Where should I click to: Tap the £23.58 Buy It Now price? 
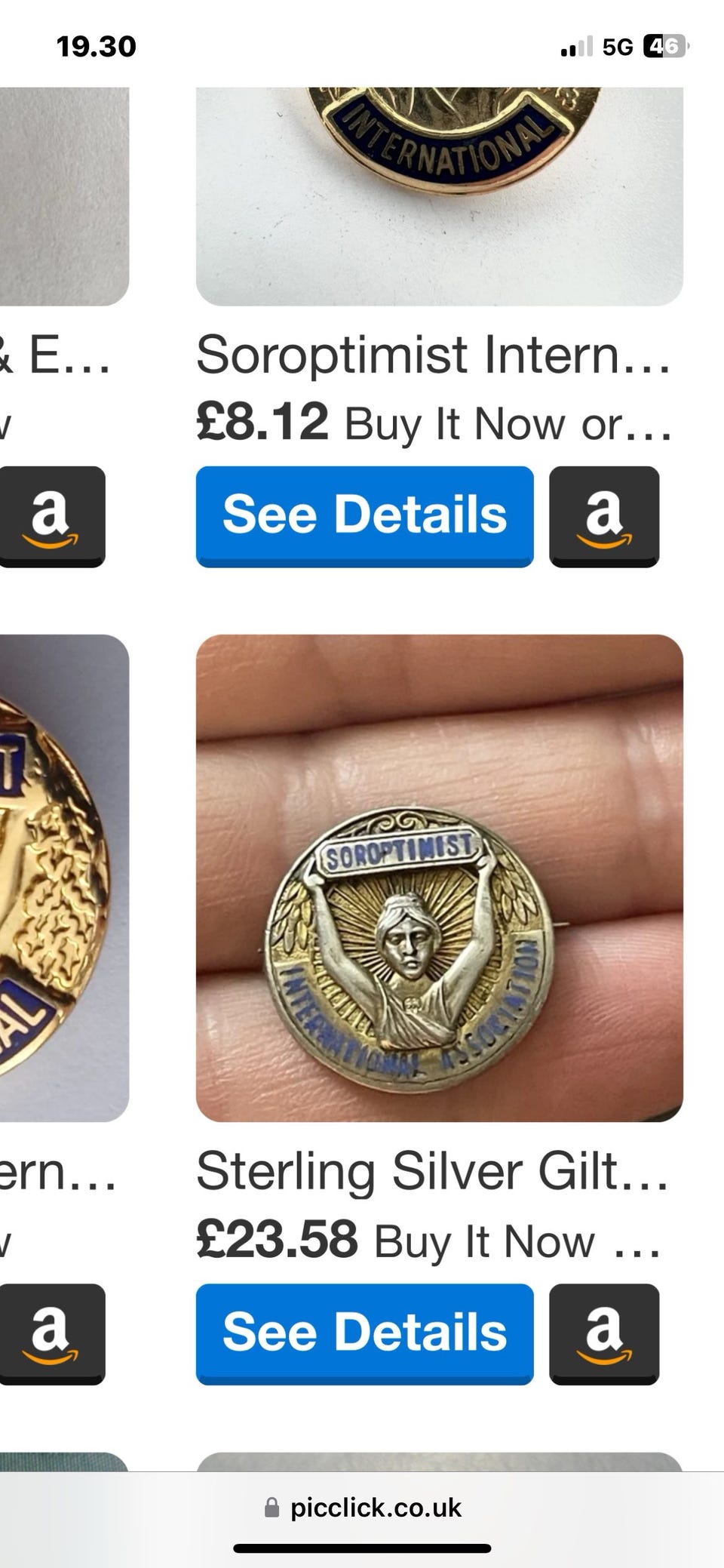click(x=428, y=1240)
